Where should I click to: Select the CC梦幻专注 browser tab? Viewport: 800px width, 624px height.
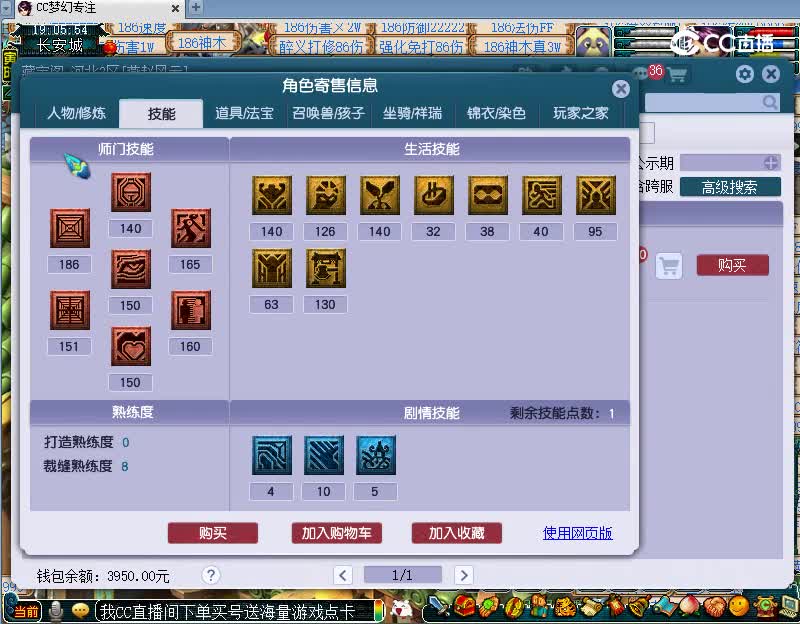97,8
